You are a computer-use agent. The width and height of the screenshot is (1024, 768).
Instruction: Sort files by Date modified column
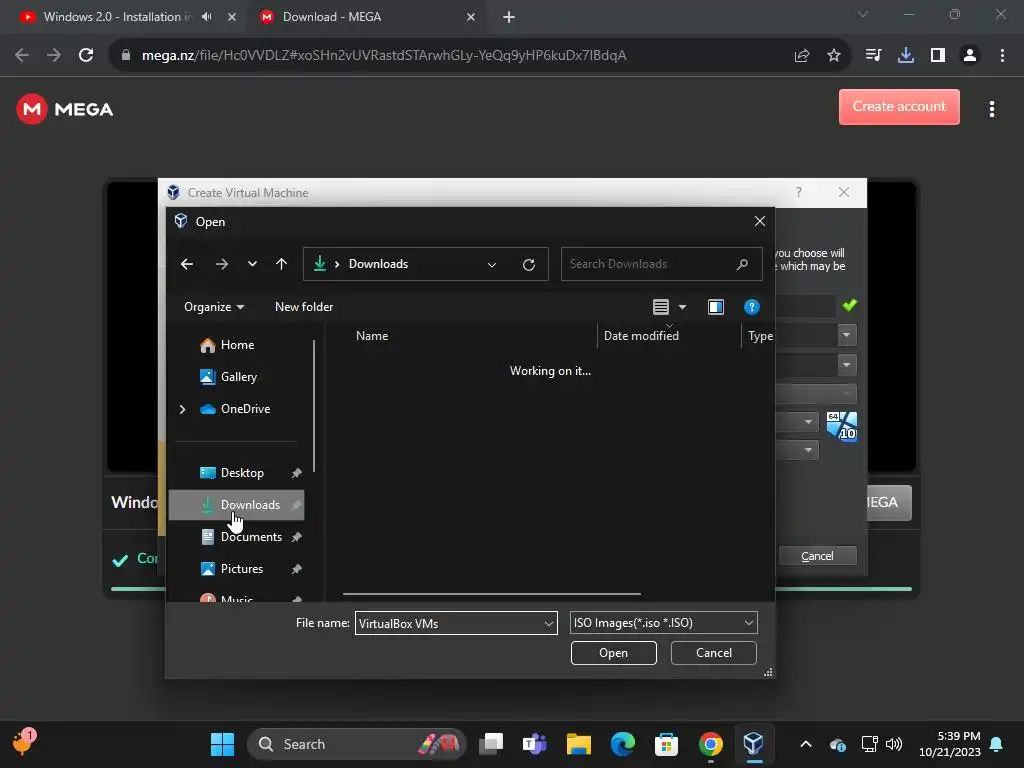(x=641, y=336)
